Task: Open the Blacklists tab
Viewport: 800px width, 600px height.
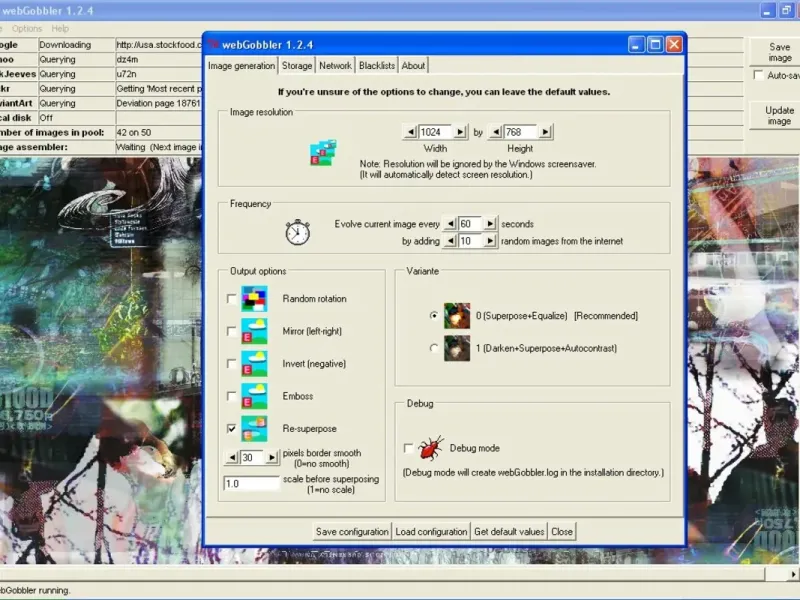Action: tap(376, 66)
